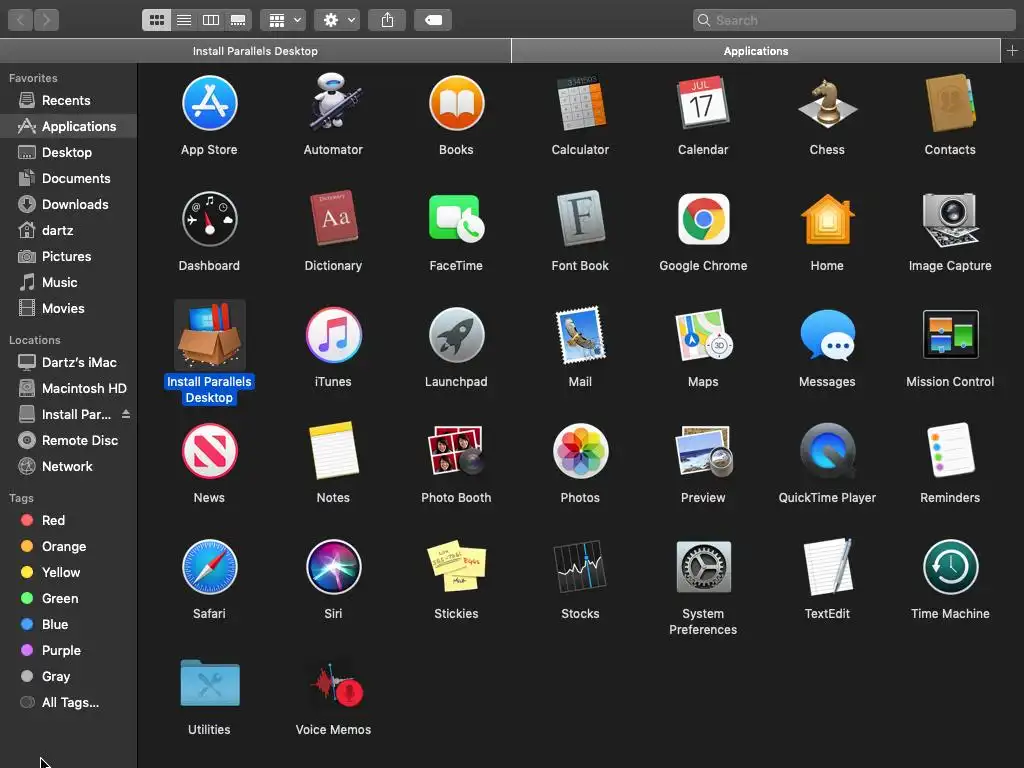Image resolution: width=1024 pixels, height=768 pixels.
Task: Filter by the Purple tag
Action: tap(69, 650)
